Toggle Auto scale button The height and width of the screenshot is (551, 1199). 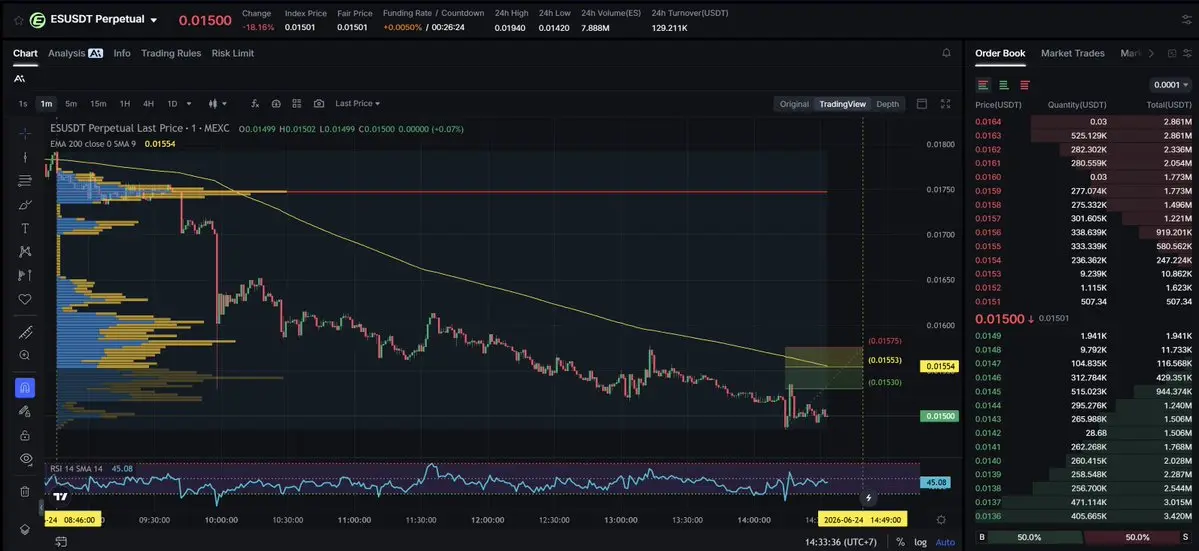[x=945, y=542]
